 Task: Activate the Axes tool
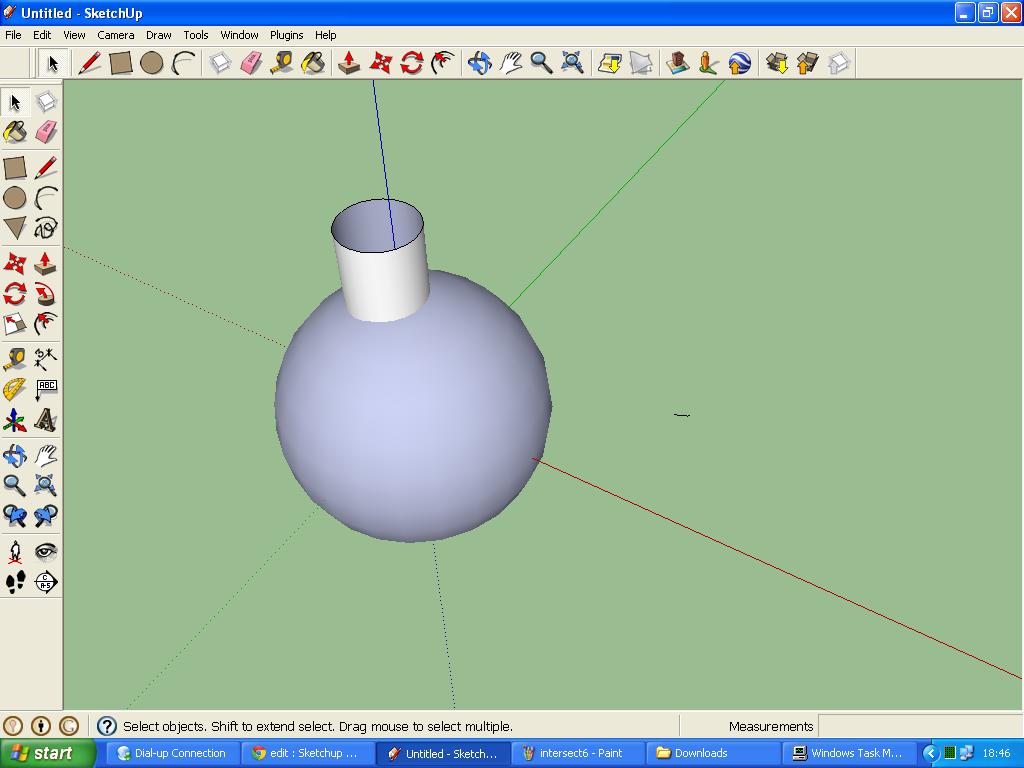pyautogui.click(x=15, y=420)
